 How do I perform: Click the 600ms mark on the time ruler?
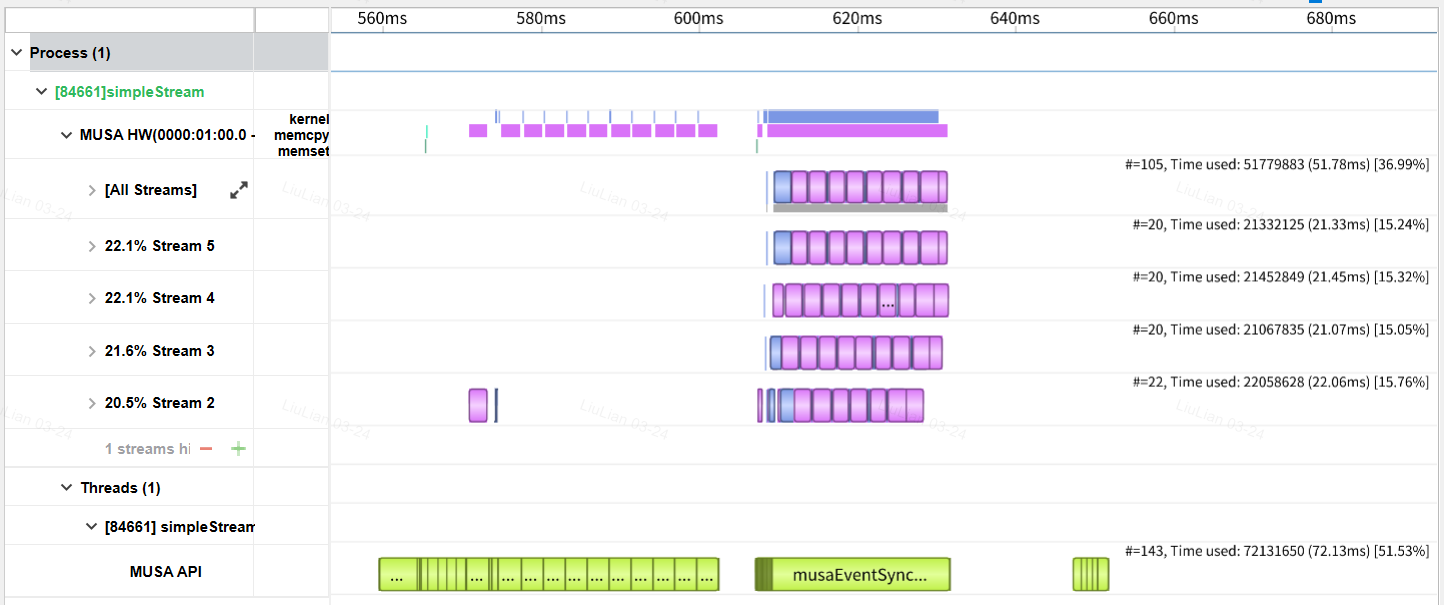(x=699, y=18)
